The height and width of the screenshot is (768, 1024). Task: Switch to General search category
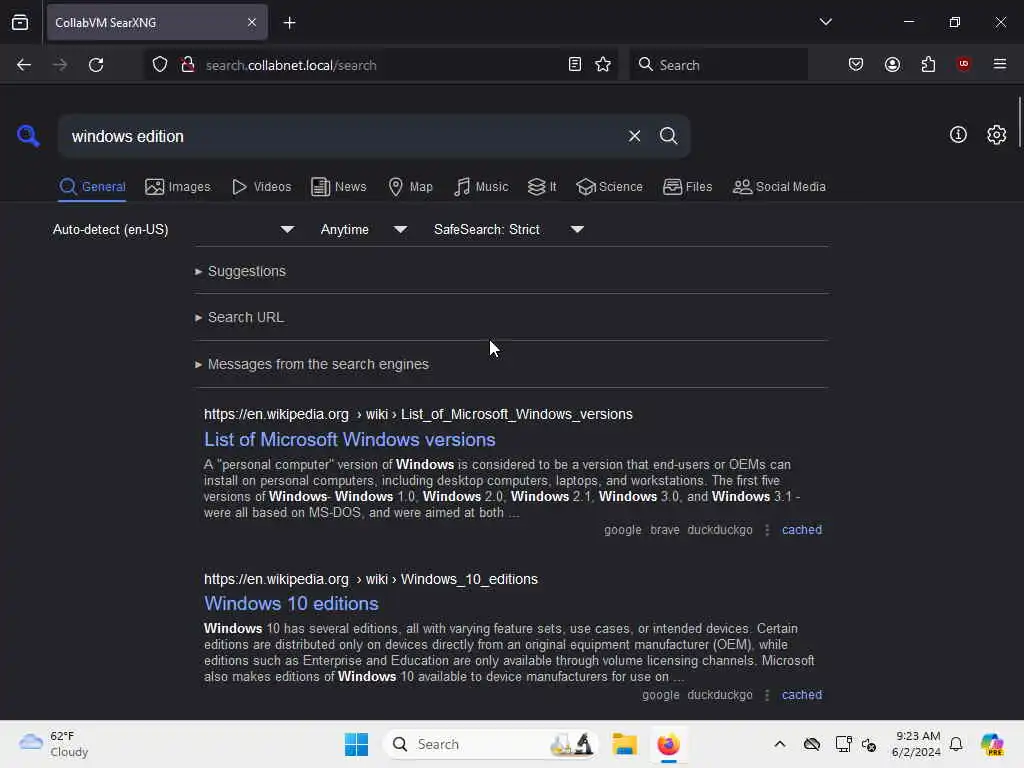[93, 187]
